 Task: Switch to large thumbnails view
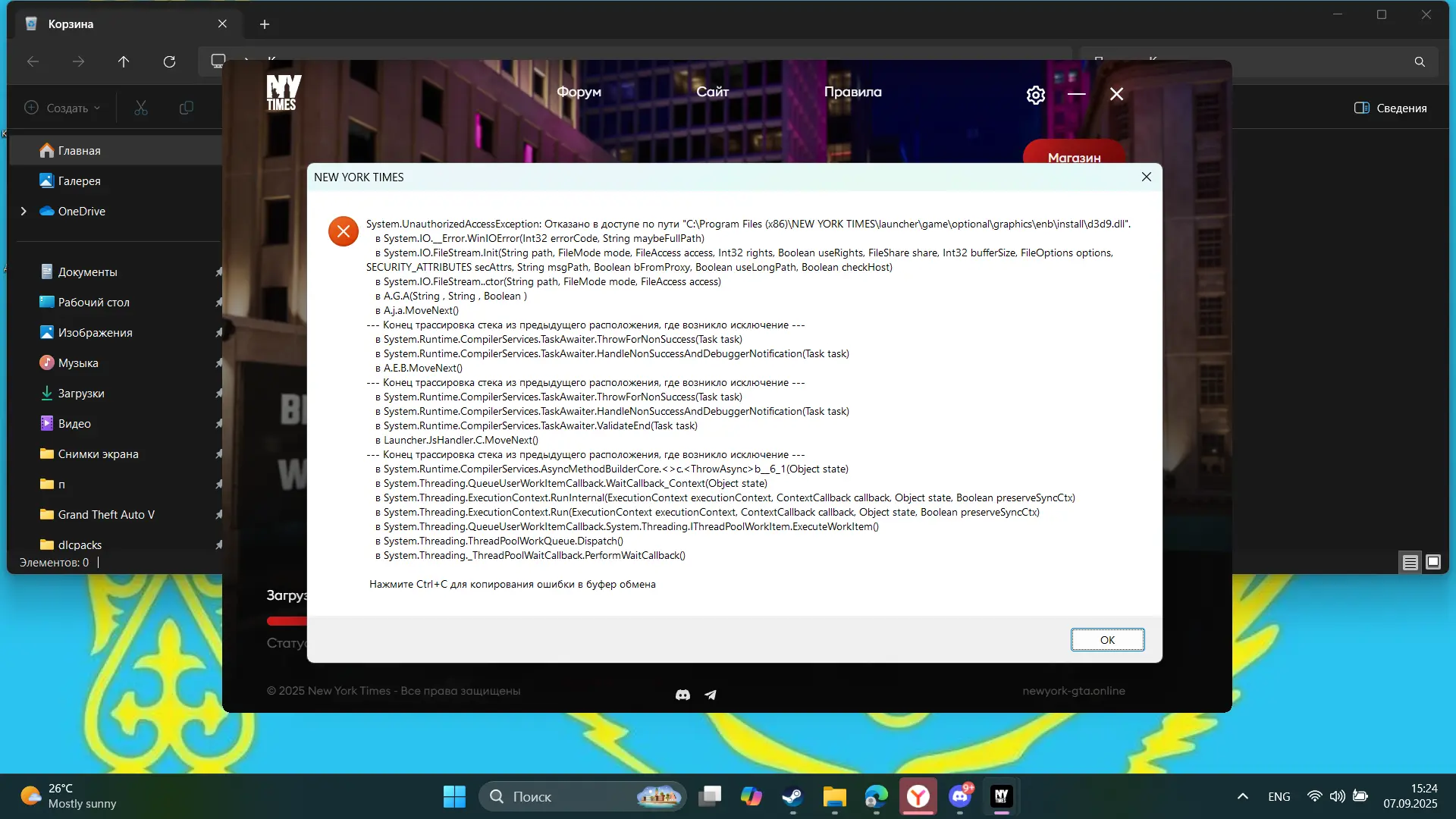[x=1432, y=562]
